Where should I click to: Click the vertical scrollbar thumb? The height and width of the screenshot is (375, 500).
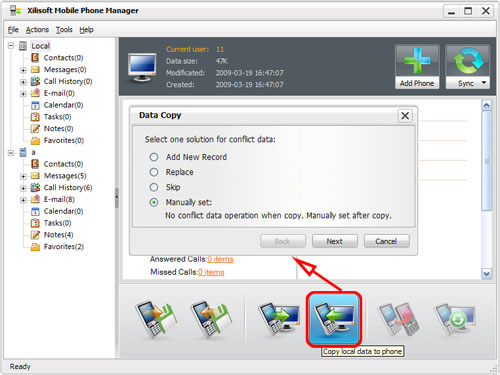[x=487, y=161]
